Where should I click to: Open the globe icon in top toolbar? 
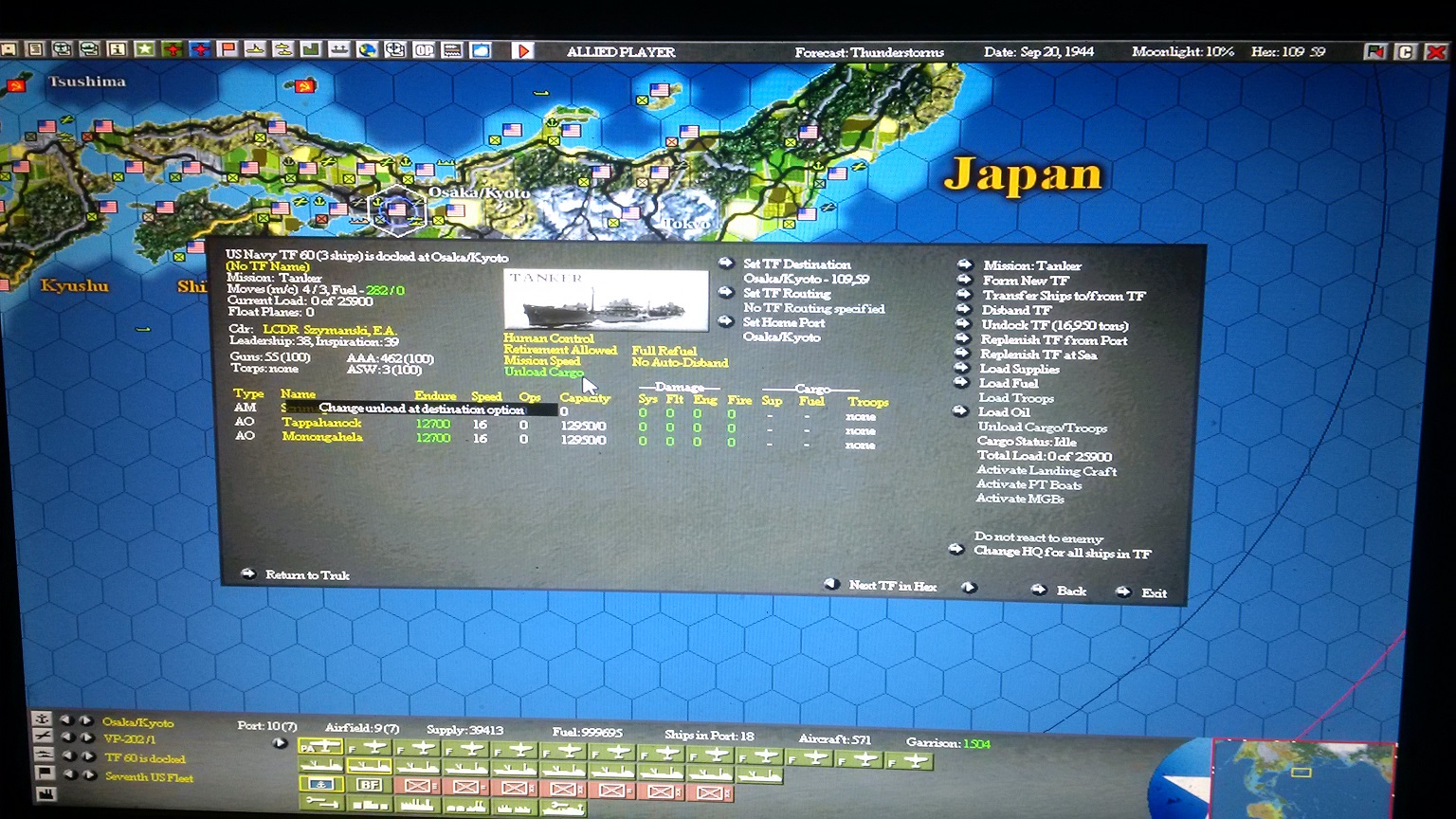pos(367,50)
